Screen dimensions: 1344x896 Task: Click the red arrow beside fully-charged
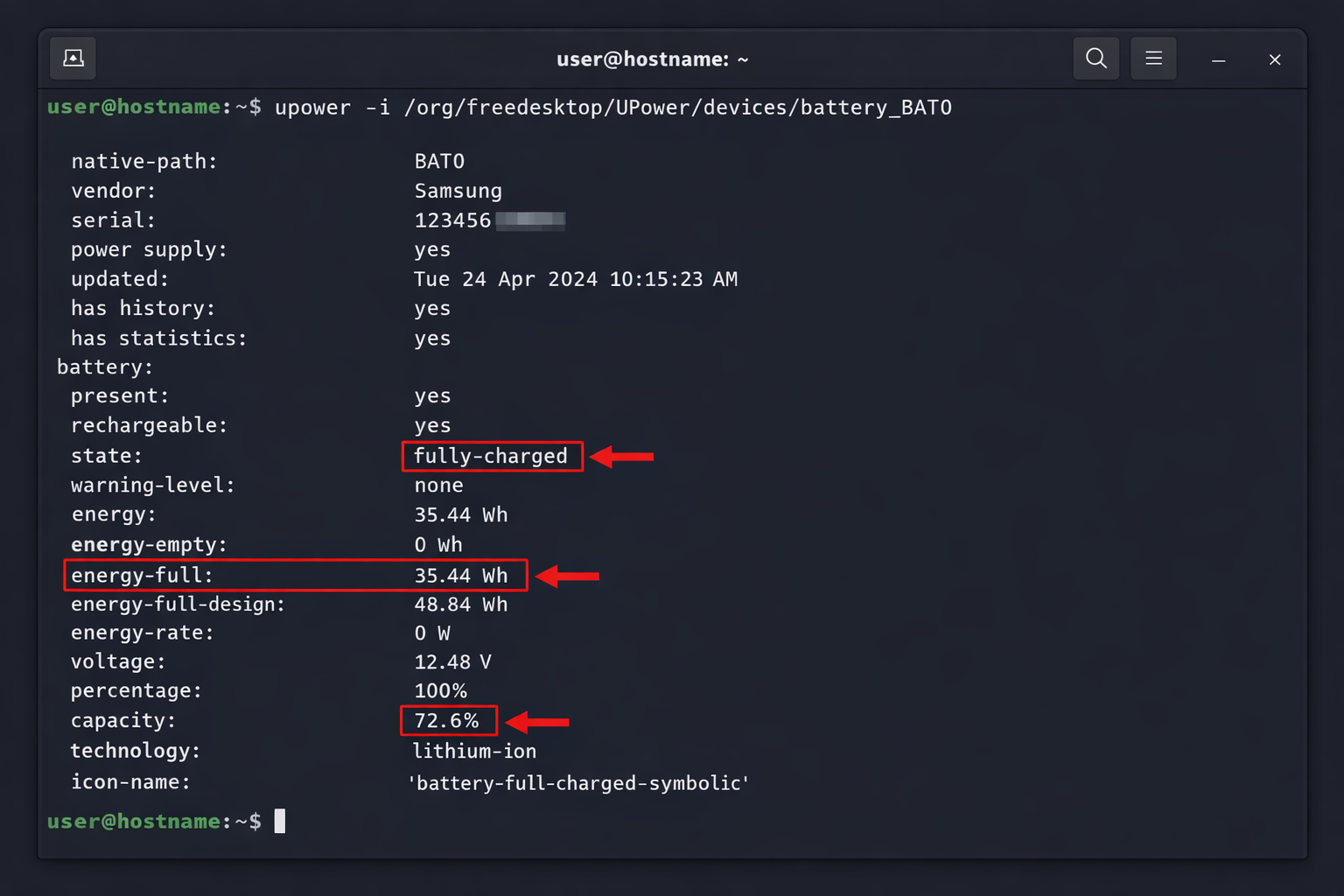tap(623, 456)
